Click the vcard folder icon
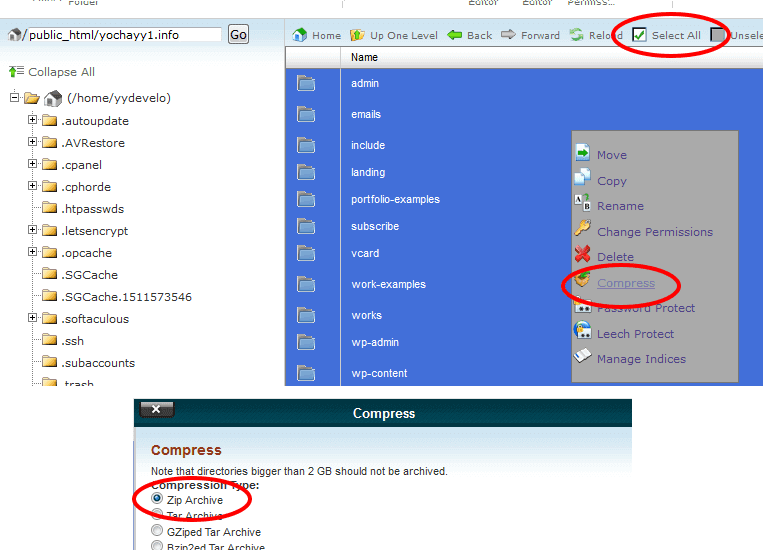The height and width of the screenshot is (550, 764). pyautogui.click(x=306, y=253)
